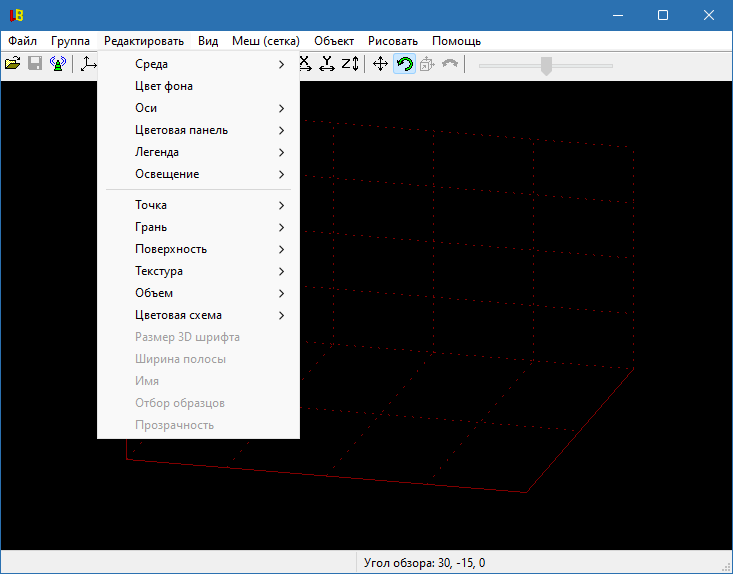Close the application window

[709, 15]
